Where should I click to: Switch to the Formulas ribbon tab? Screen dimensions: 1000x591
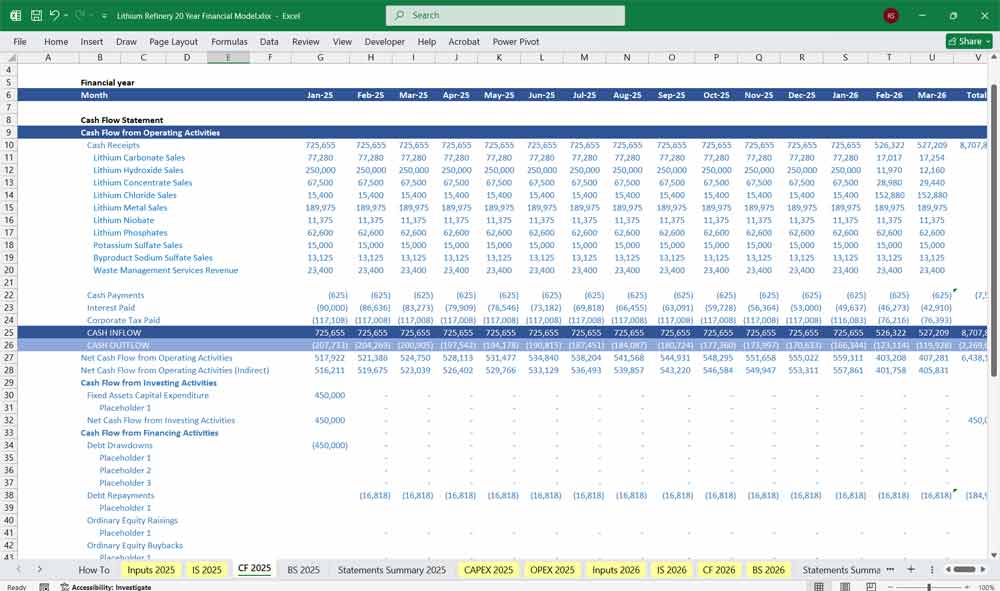(229, 41)
